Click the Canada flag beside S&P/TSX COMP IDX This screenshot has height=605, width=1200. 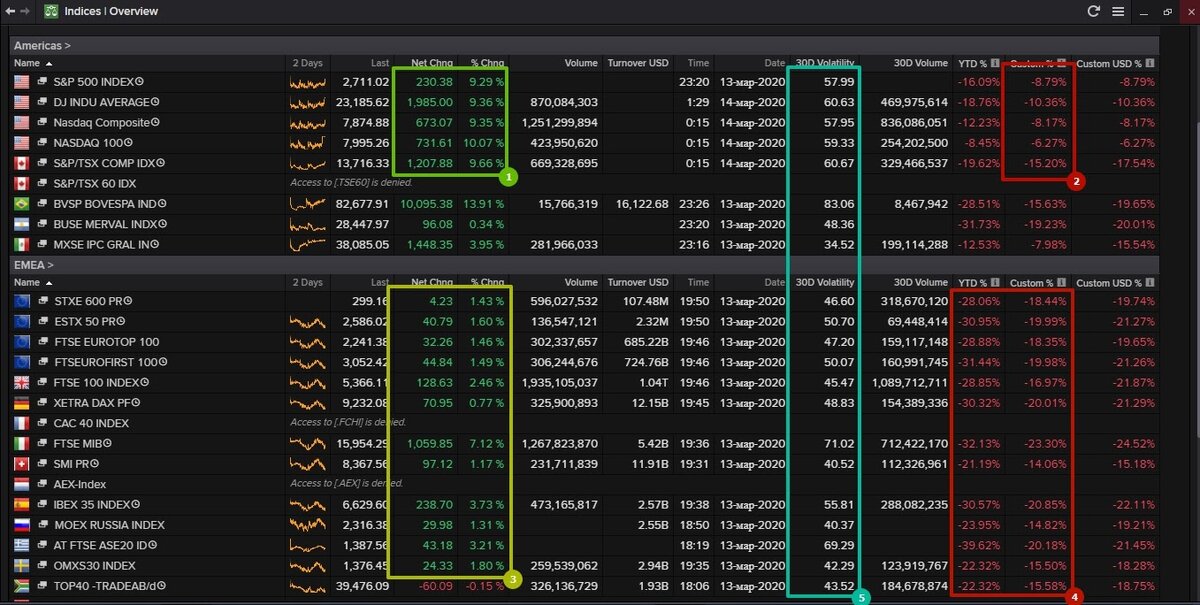tap(21, 163)
